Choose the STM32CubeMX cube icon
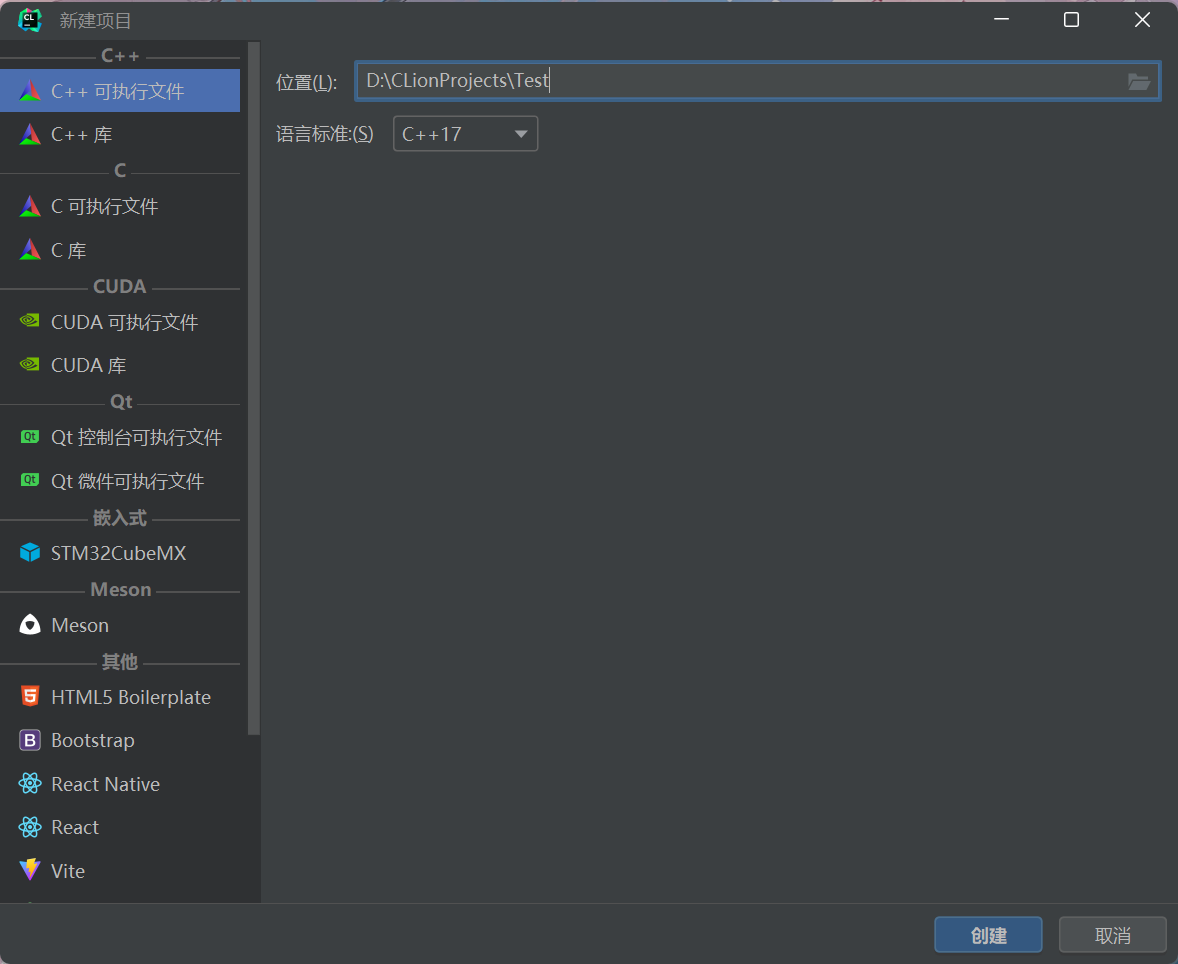 (x=30, y=553)
